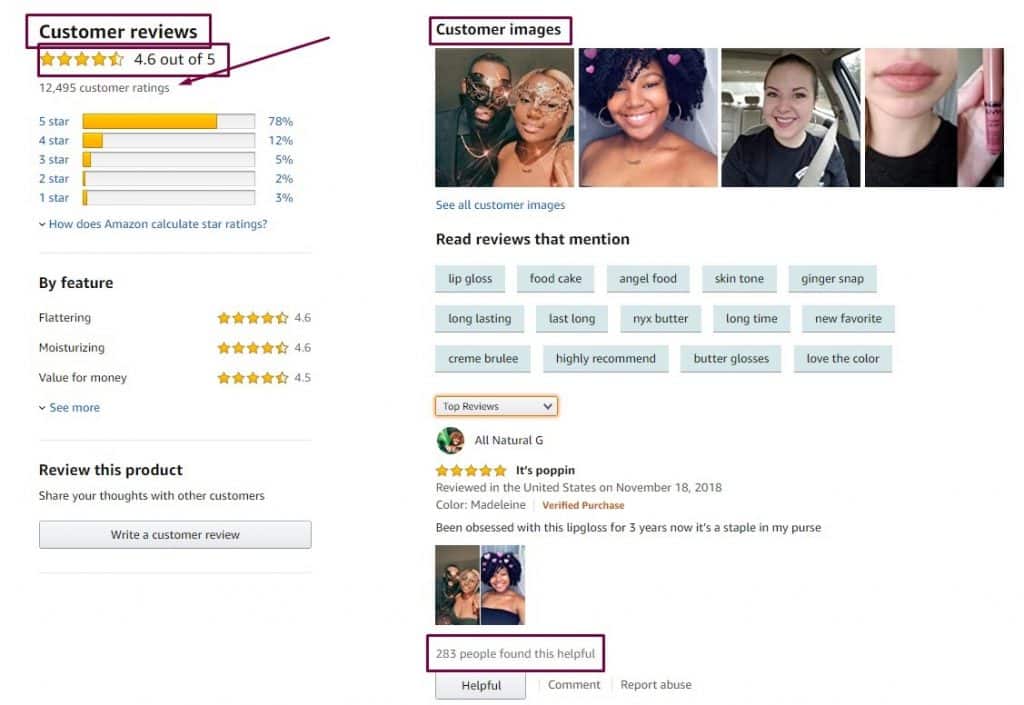Expand See more features

(69, 407)
